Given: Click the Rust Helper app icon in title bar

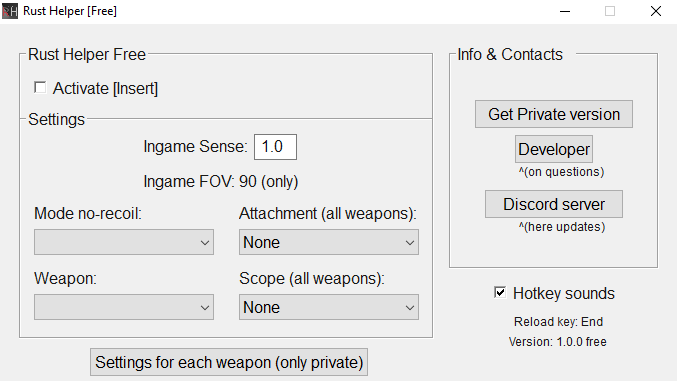Looking at the screenshot, I should (x=10, y=11).
